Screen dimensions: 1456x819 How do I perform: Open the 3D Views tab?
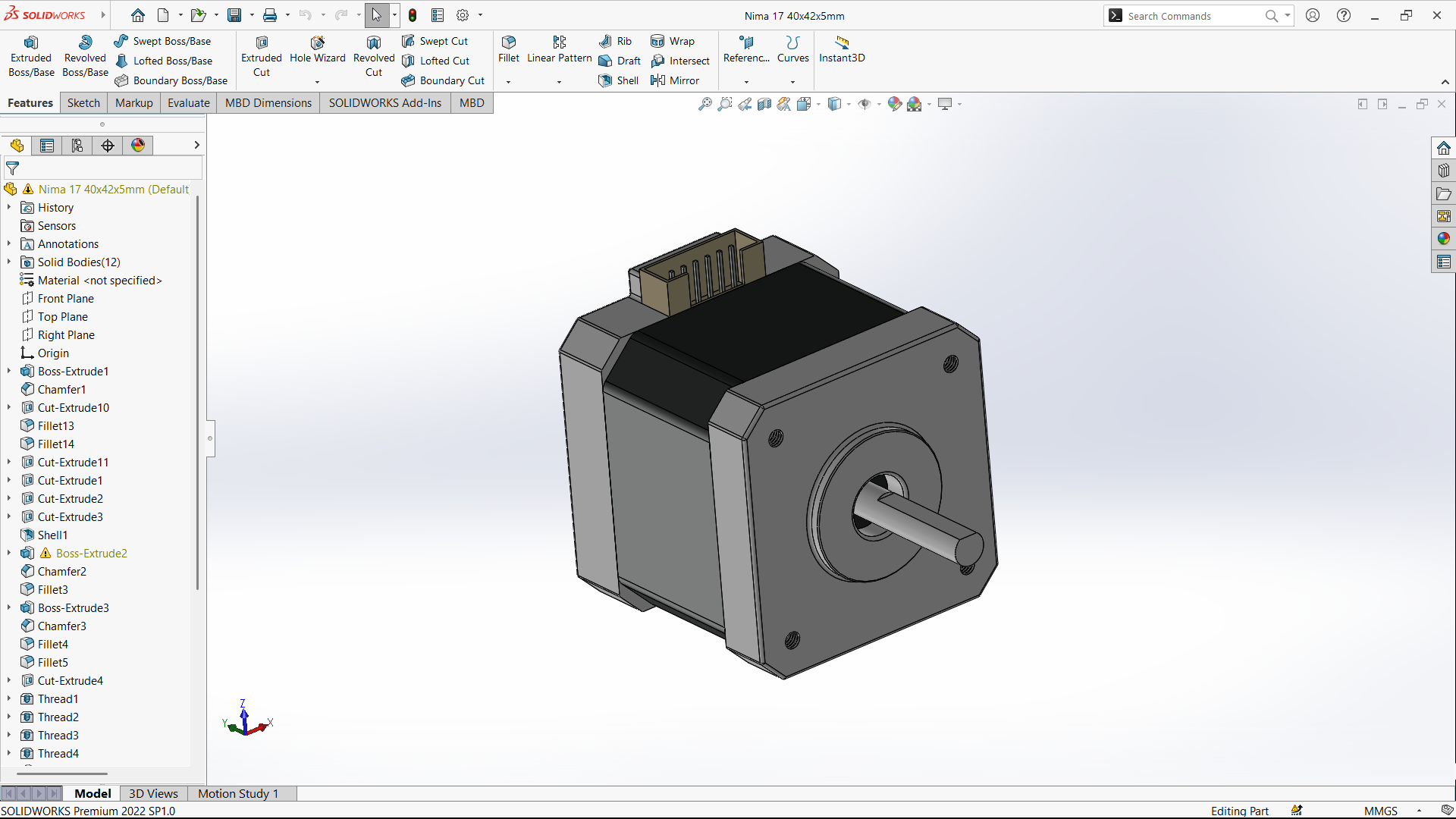click(153, 793)
